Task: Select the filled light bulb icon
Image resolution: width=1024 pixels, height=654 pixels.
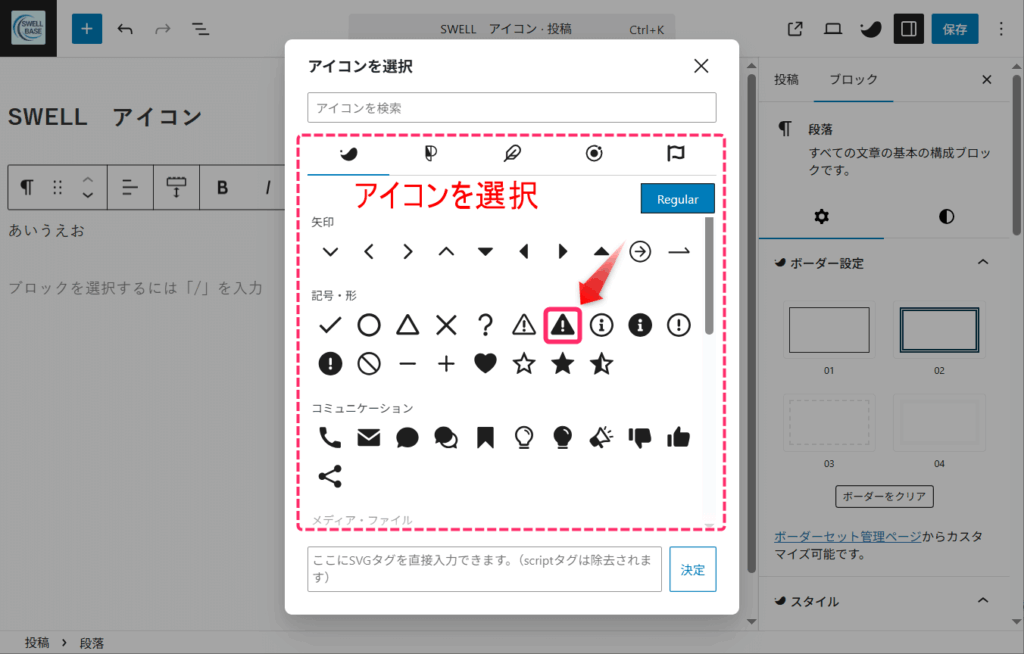Action: 562,438
